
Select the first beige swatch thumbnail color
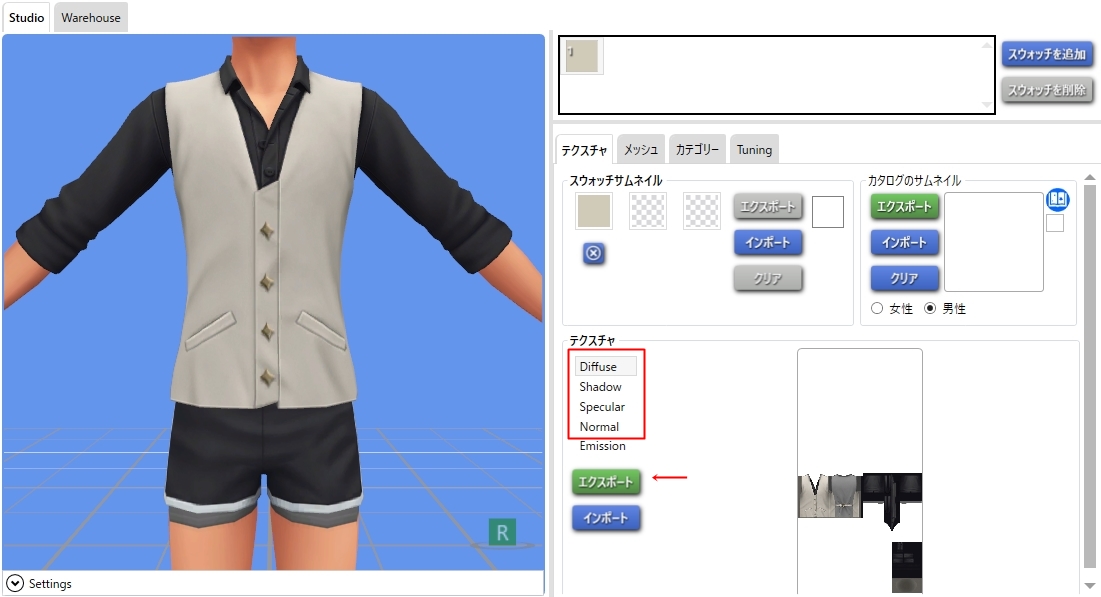[x=593, y=211]
